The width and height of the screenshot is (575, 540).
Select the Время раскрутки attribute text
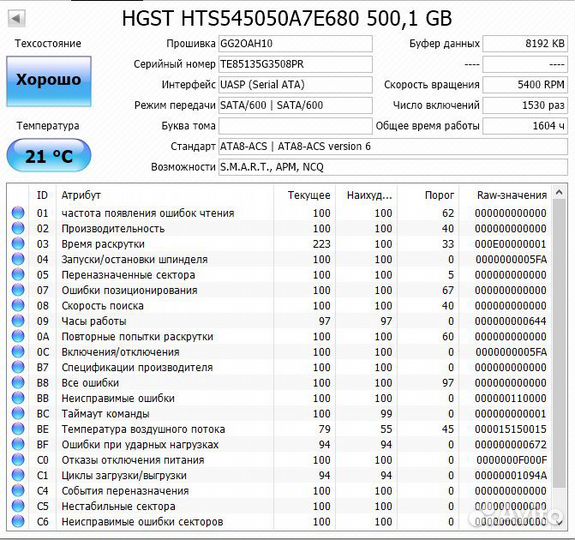pyautogui.click(x=103, y=244)
